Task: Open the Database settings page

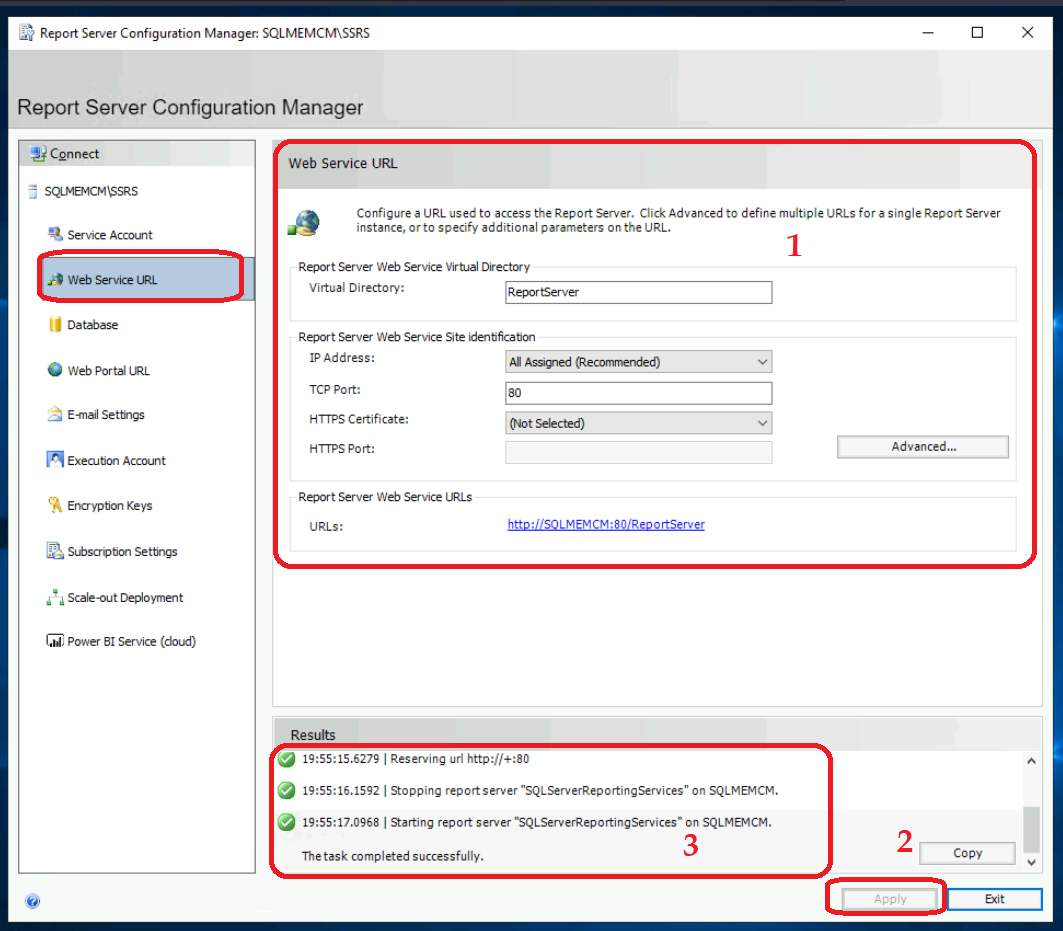Action: 92,325
